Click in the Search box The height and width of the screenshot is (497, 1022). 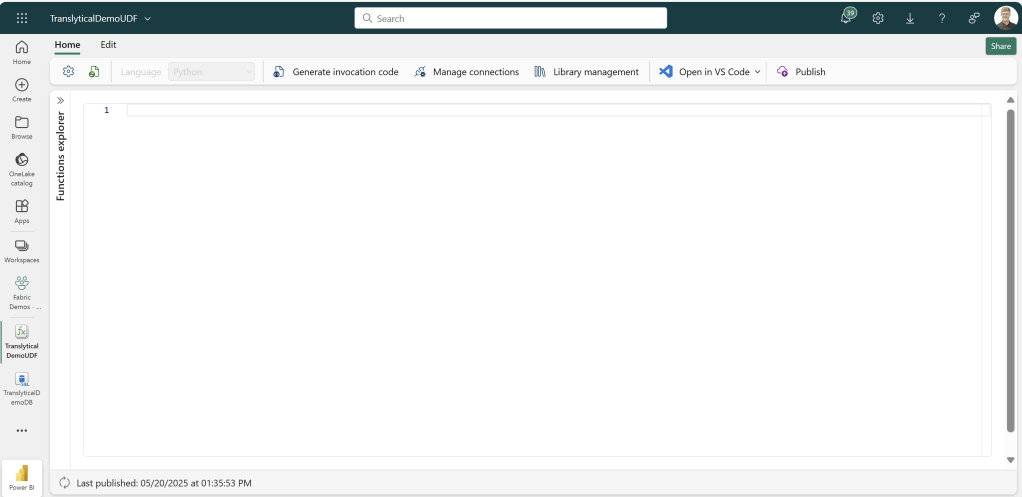tap(510, 18)
